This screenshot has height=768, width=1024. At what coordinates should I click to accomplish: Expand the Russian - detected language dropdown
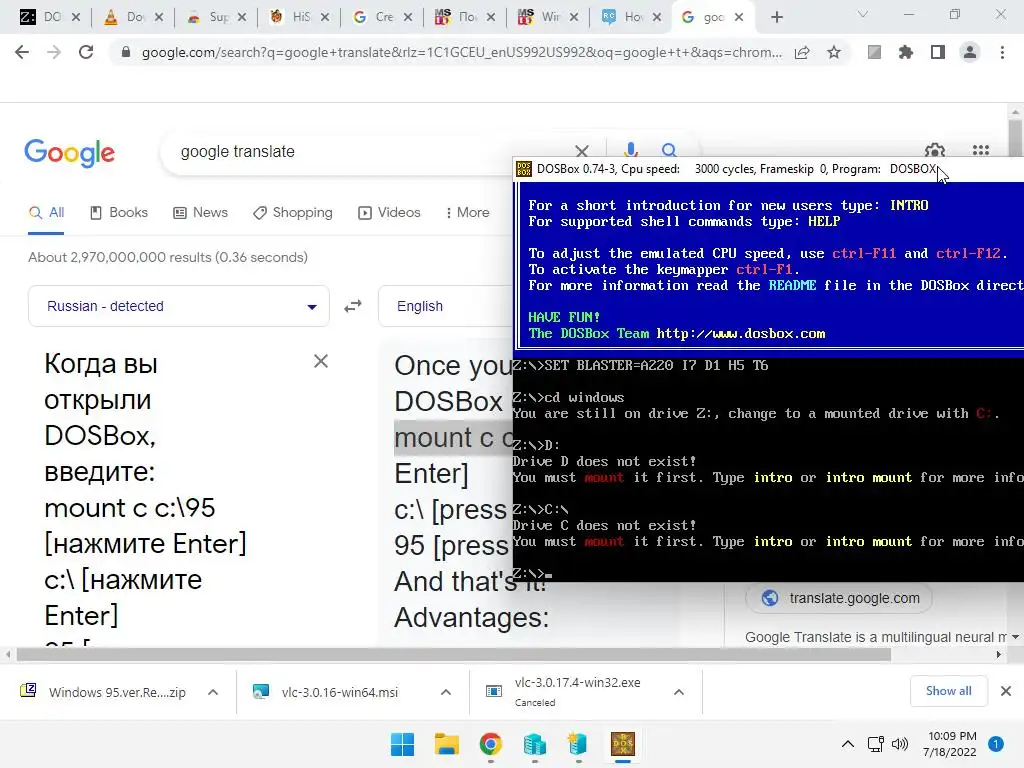(178, 306)
